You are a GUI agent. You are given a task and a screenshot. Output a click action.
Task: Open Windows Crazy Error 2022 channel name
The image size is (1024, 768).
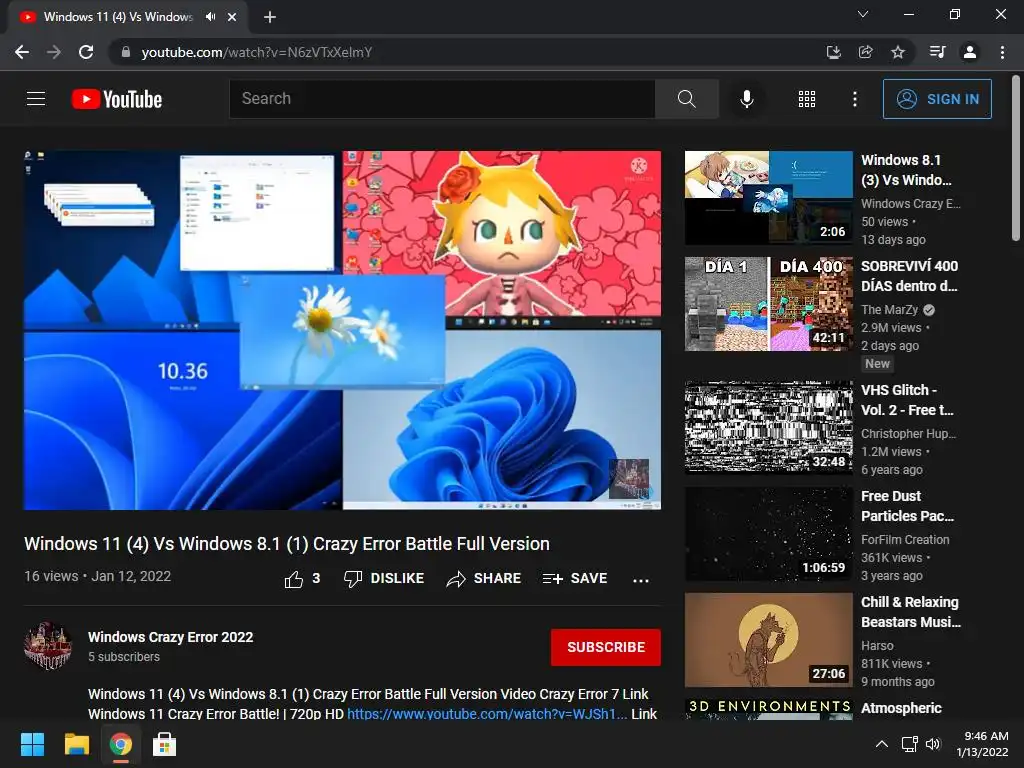(x=170, y=637)
